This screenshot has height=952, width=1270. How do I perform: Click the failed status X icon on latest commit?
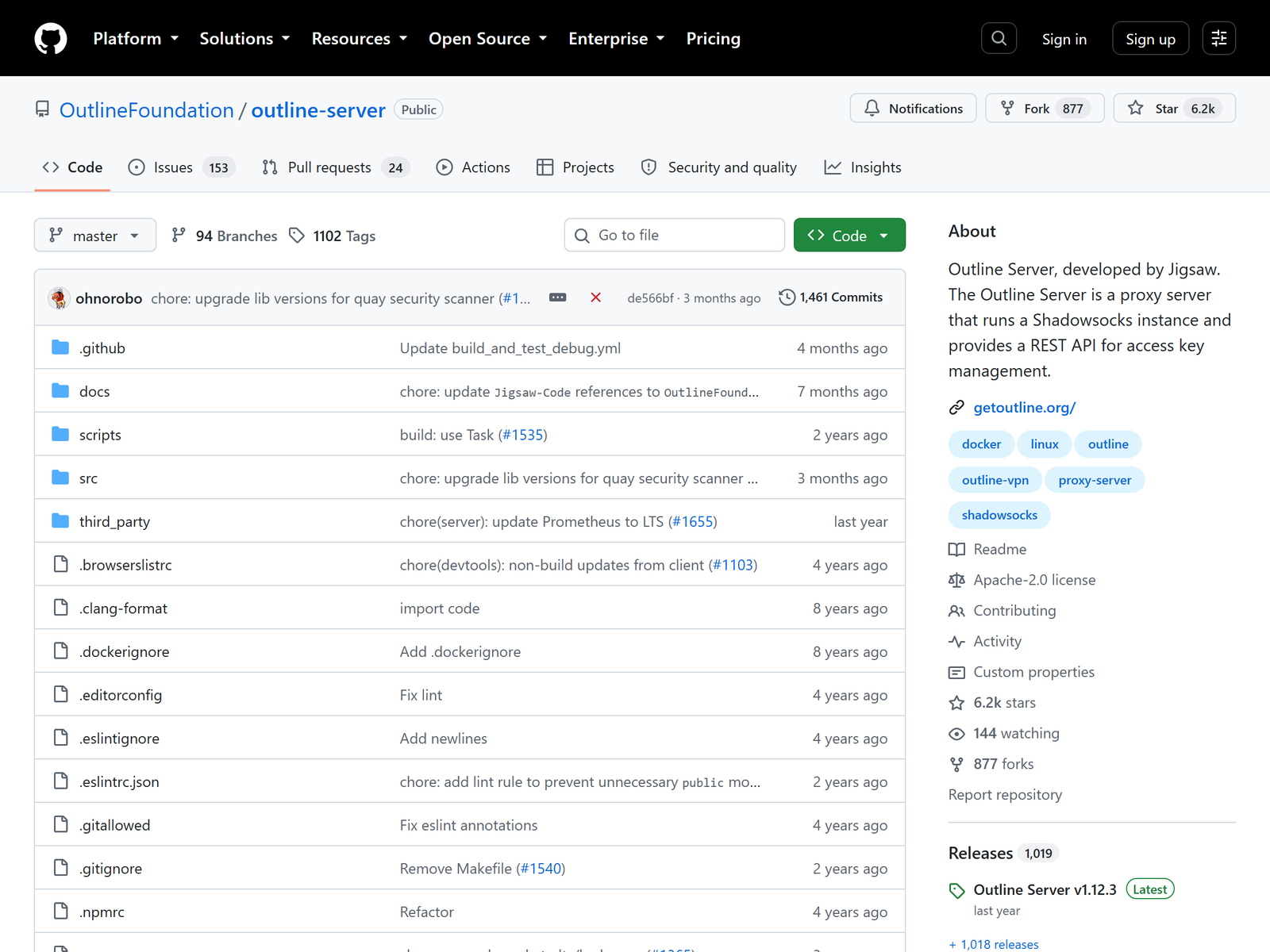(x=595, y=297)
